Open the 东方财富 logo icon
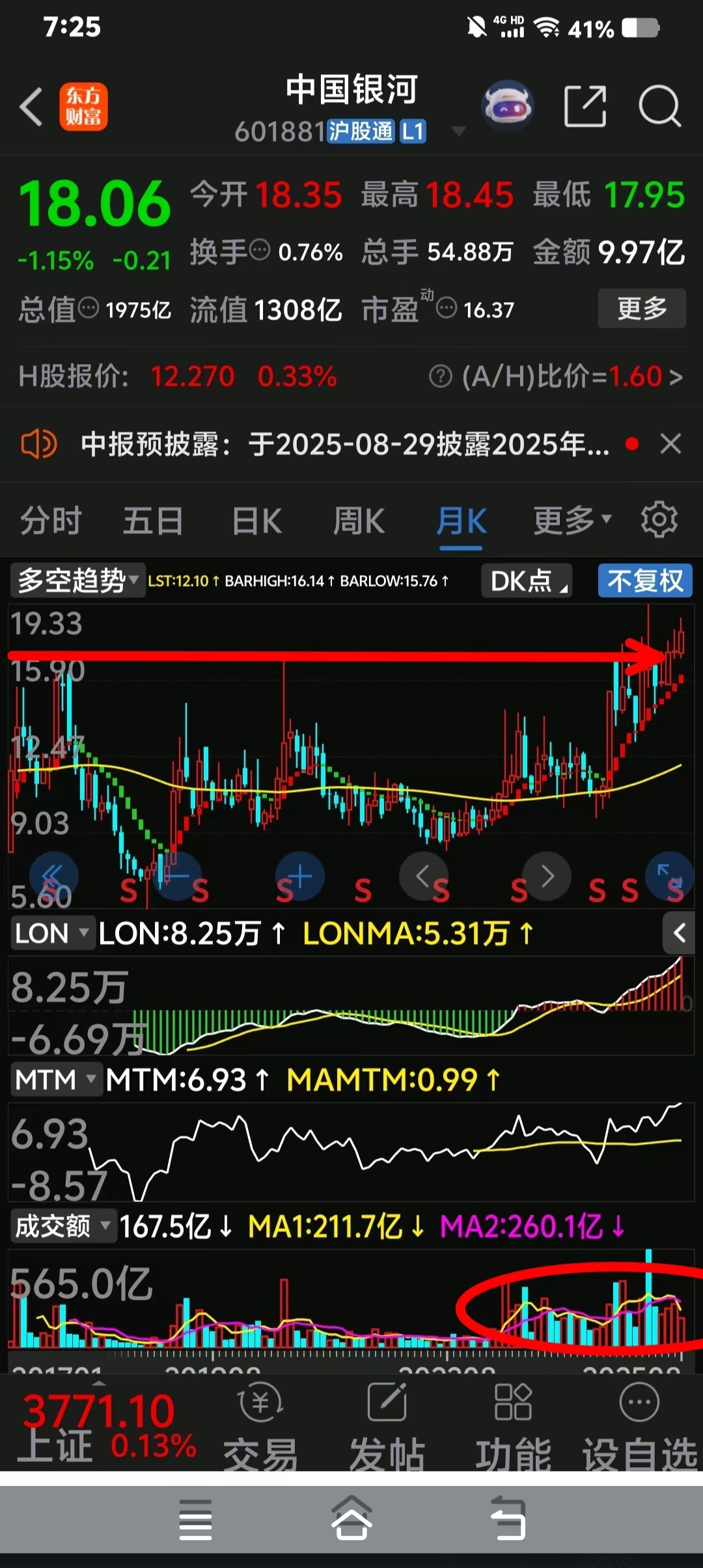Image resolution: width=703 pixels, height=1568 pixels. pyautogui.click(x=83, y=106)
